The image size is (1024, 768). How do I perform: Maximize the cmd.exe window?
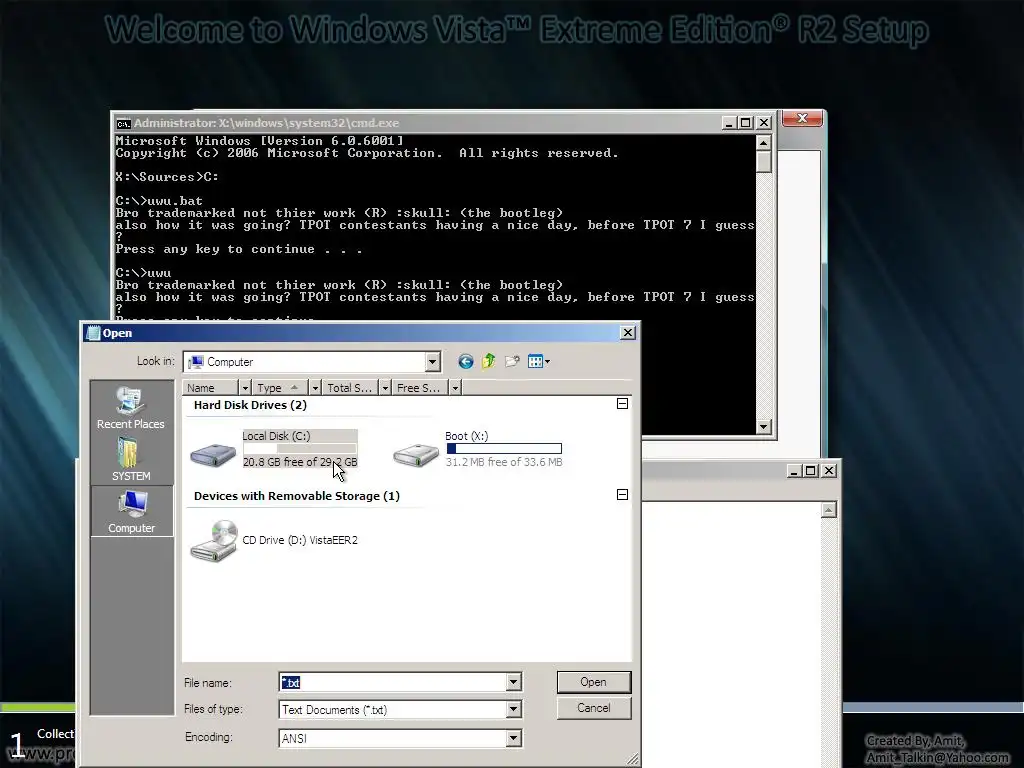click(746, 123)
